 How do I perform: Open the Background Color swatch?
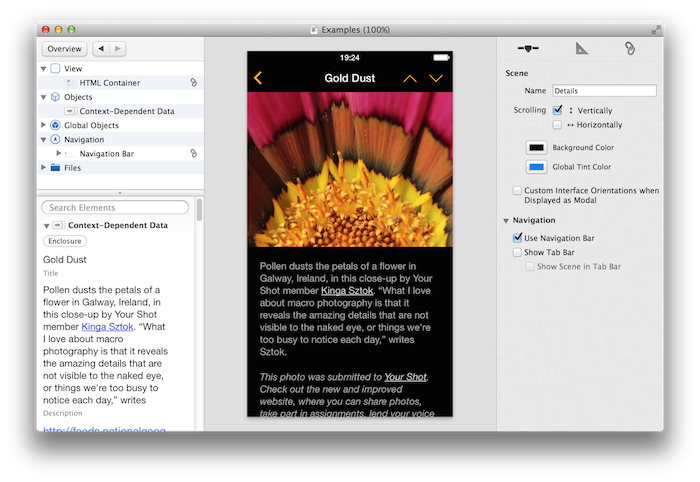click(x=537, y=147)
